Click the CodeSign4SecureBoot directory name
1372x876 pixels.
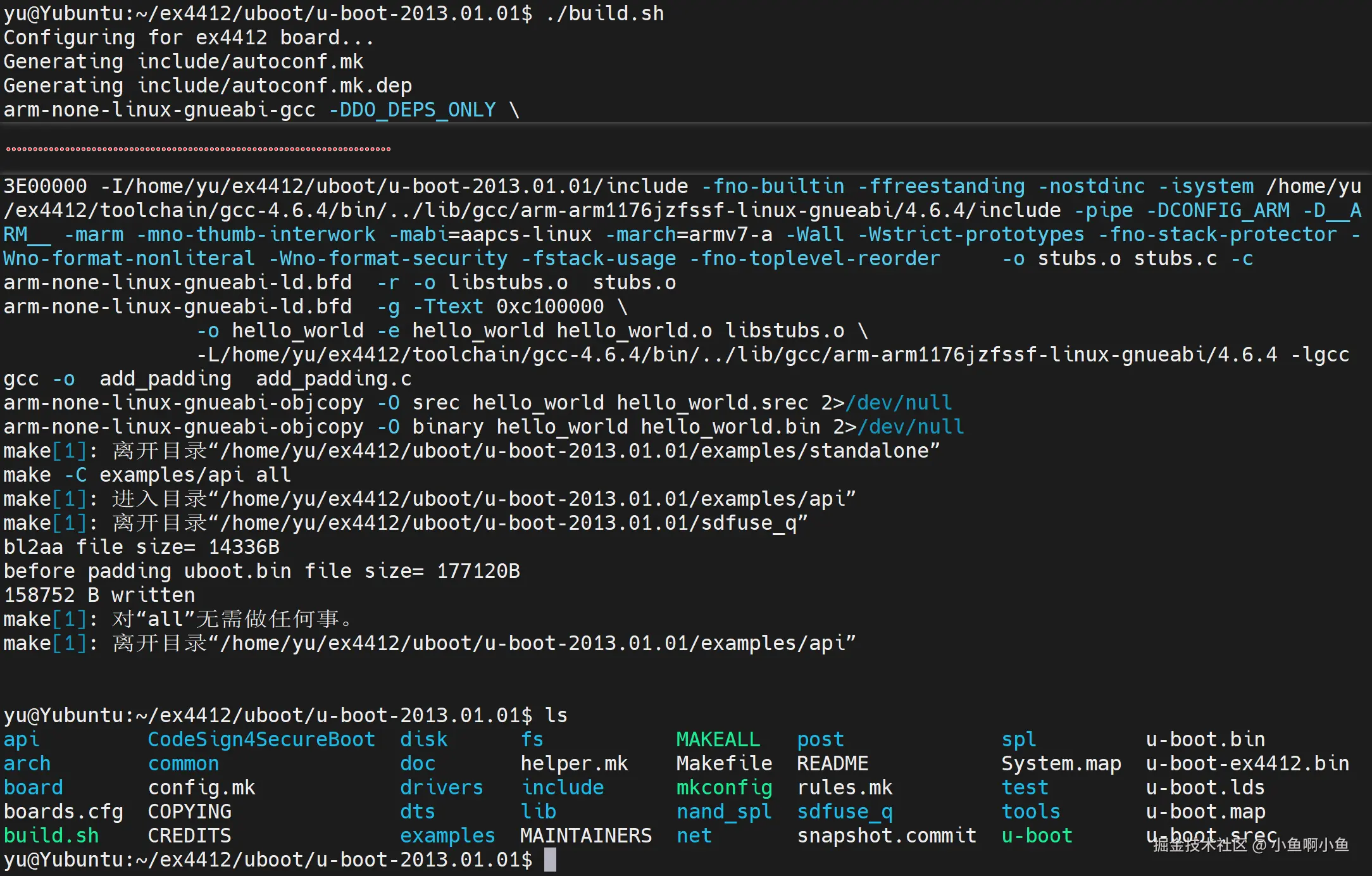click(x=261, y=739)
